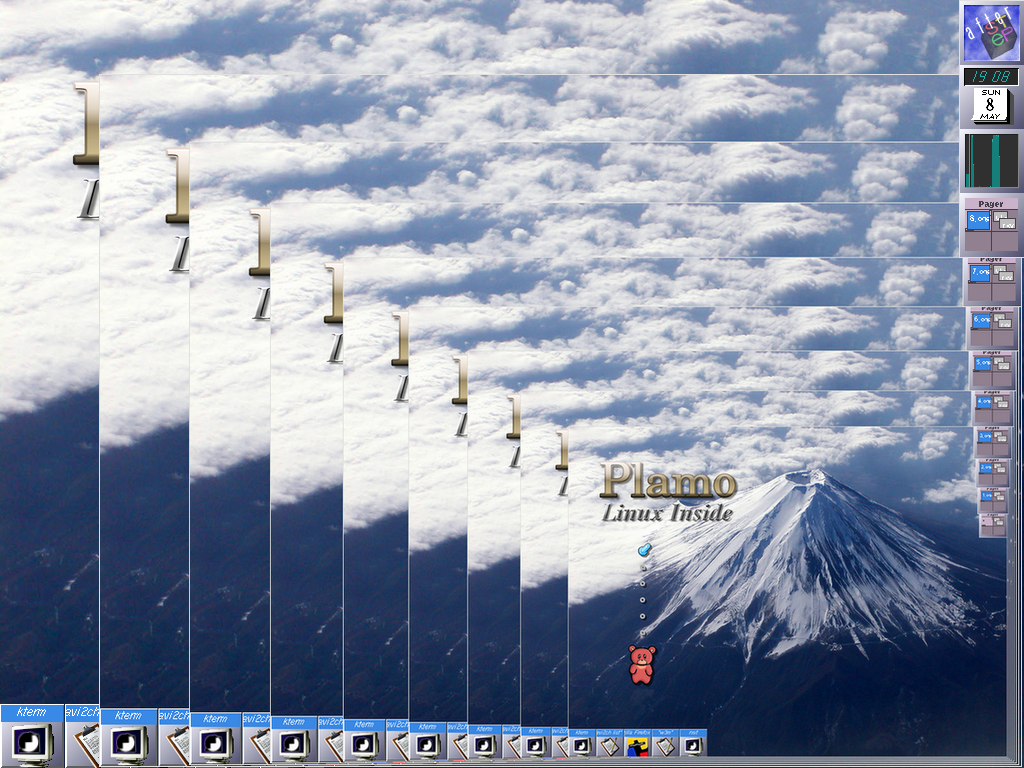Click the green system load monitor graph
The image size is (1024, 768).
coord(991,161)
